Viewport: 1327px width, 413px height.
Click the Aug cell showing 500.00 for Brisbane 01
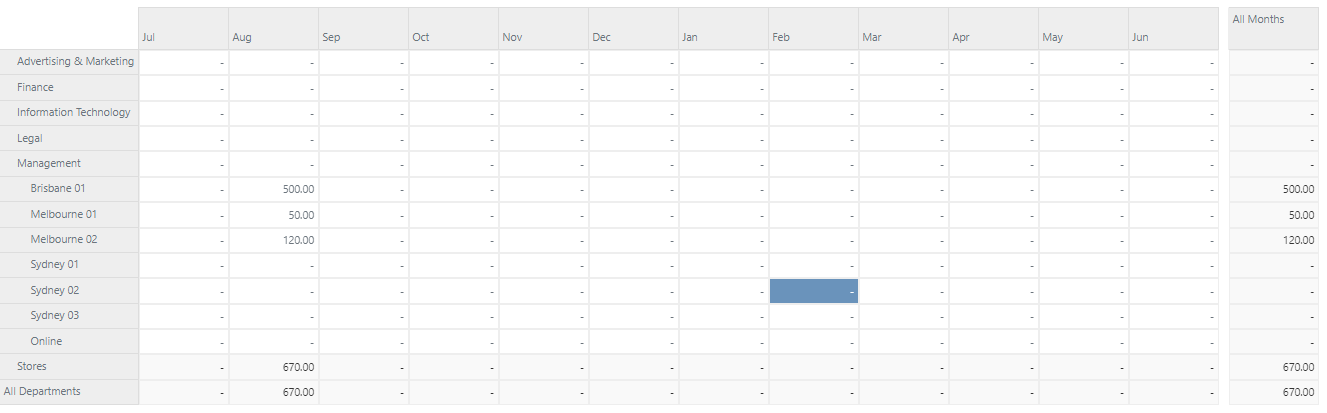pos(273,189)
